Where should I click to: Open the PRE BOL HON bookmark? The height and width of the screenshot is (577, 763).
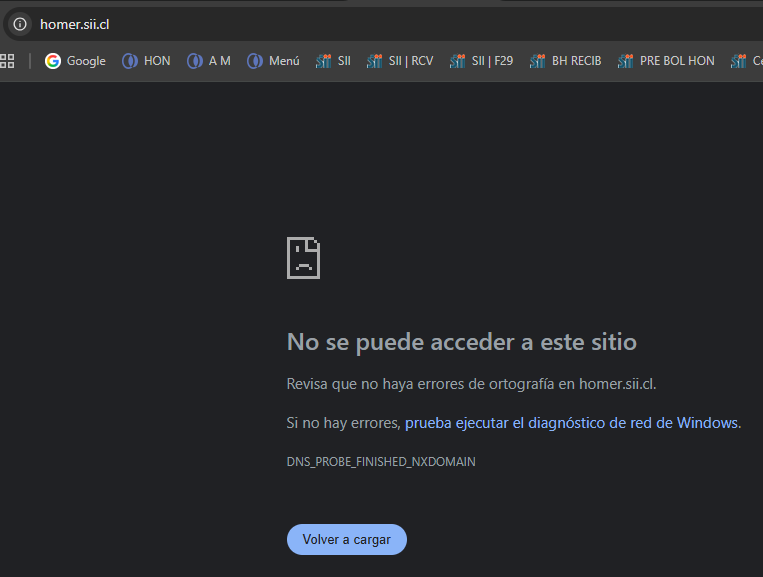666,61
